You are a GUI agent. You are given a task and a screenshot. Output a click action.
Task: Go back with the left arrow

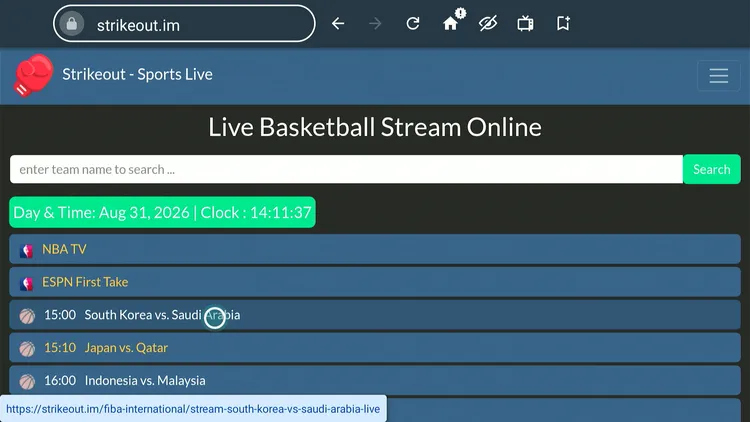pos(338,23)
